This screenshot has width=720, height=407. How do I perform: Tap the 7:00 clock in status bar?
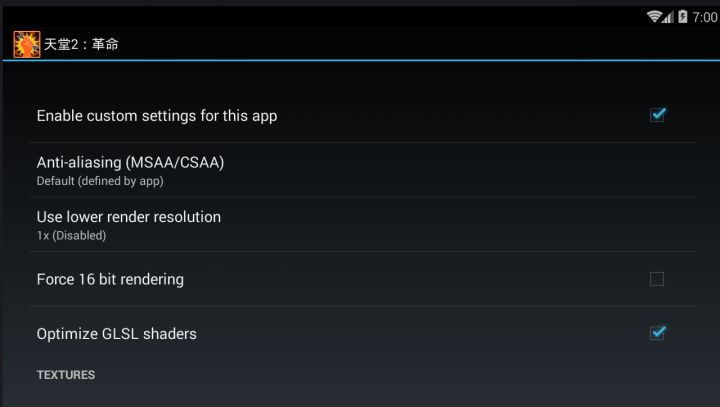tap(705, 17)
